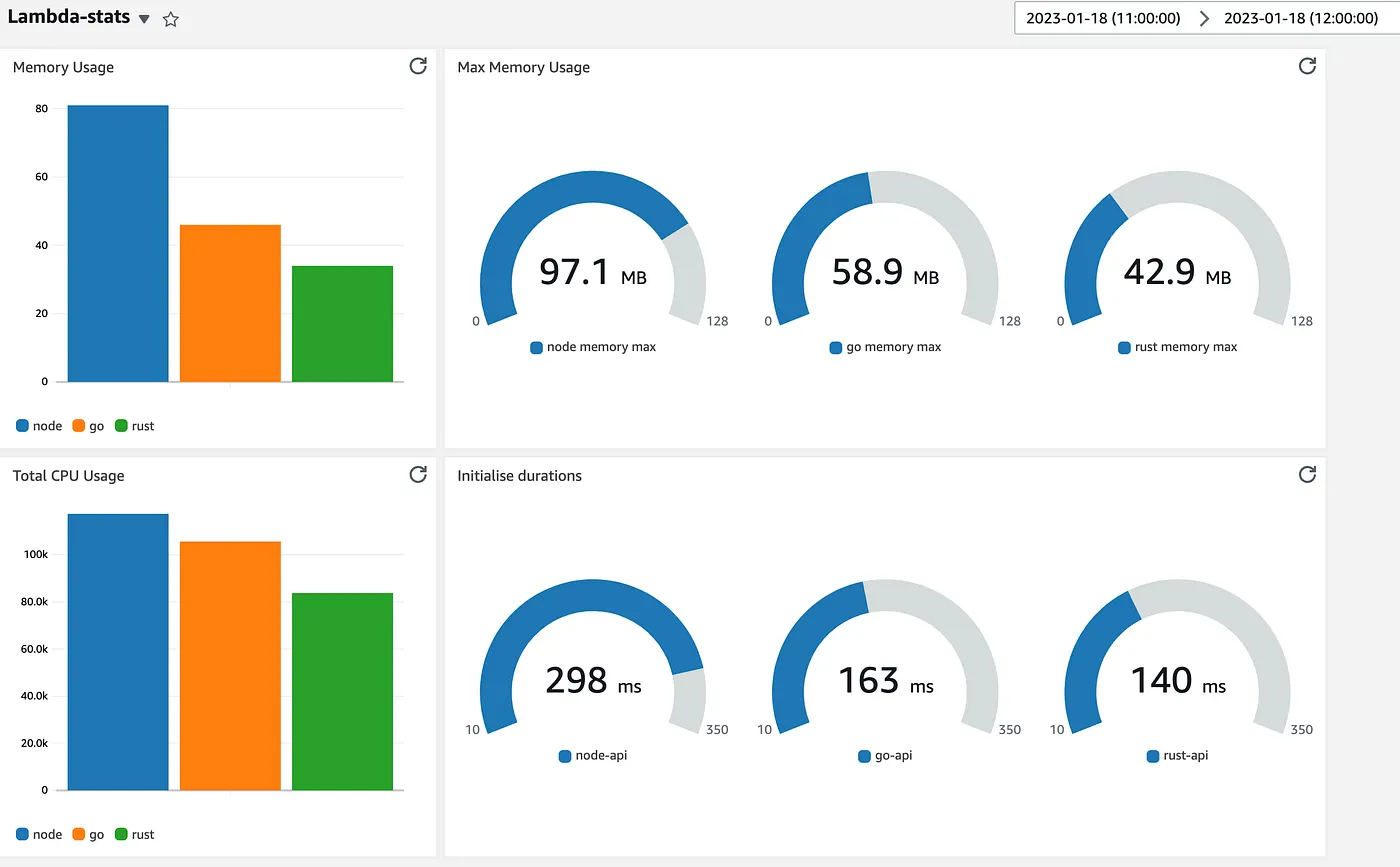
Task: Click the rust memory max legend entry
Action: (x=1178, y=347)
